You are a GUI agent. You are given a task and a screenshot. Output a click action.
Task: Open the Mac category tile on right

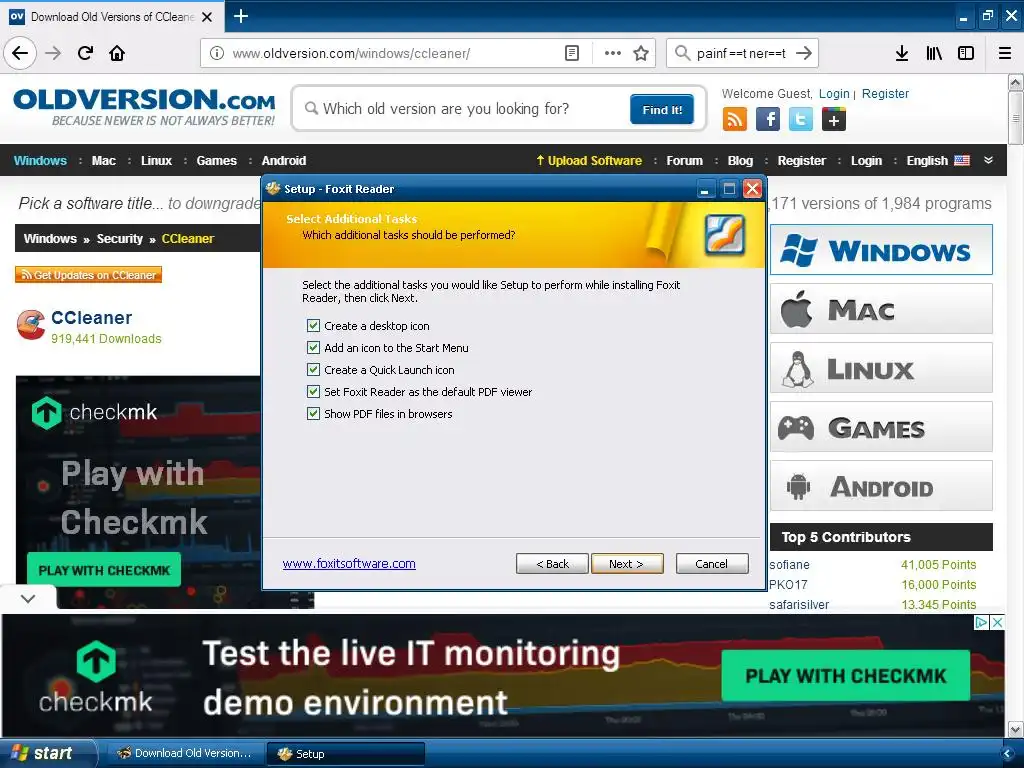click(x=881, y=309)
